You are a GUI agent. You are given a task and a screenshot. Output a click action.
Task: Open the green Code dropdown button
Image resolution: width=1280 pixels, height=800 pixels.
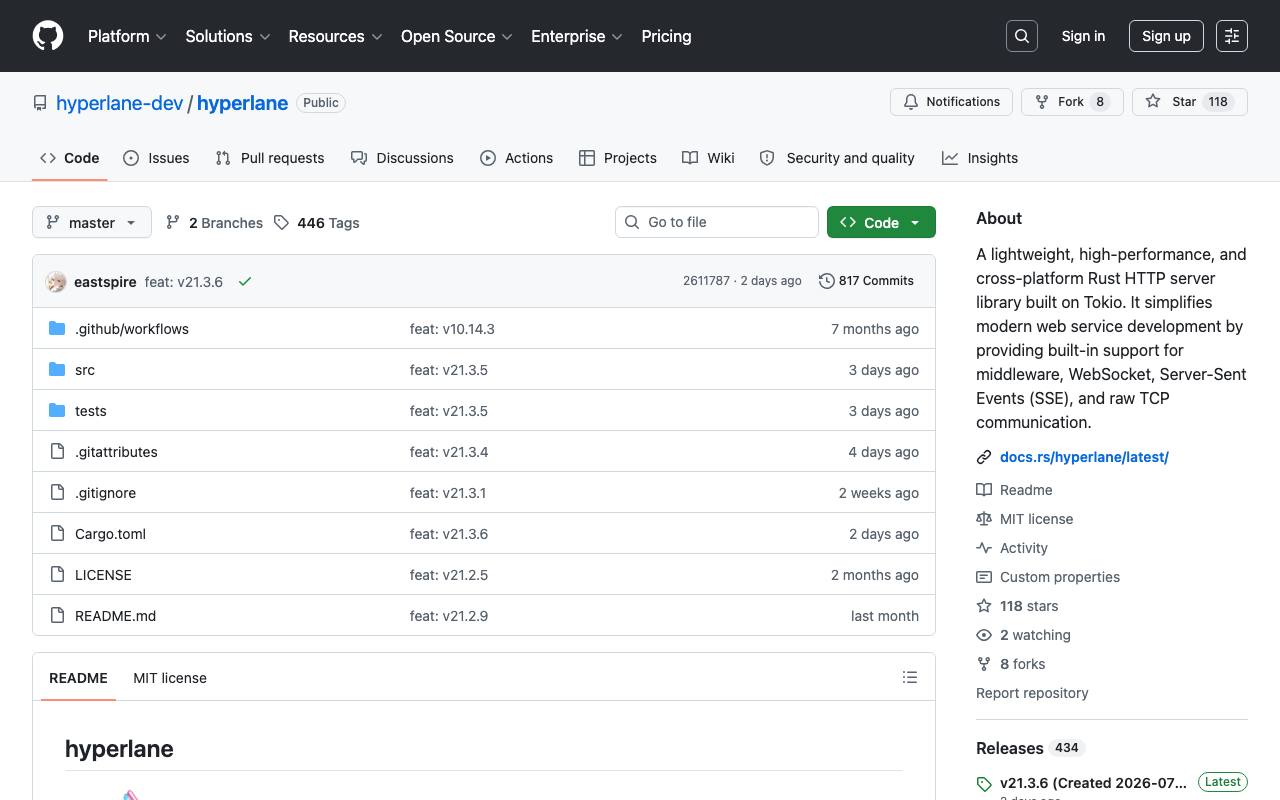coord(881,222)
